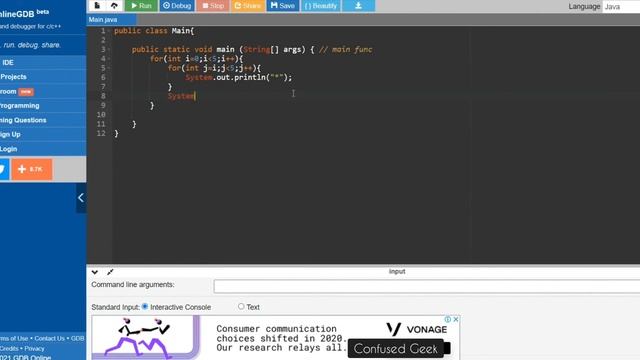The image size is (640, 360).
Task: Fold the class at line 1 arrow
Action: tap(109, 31)
